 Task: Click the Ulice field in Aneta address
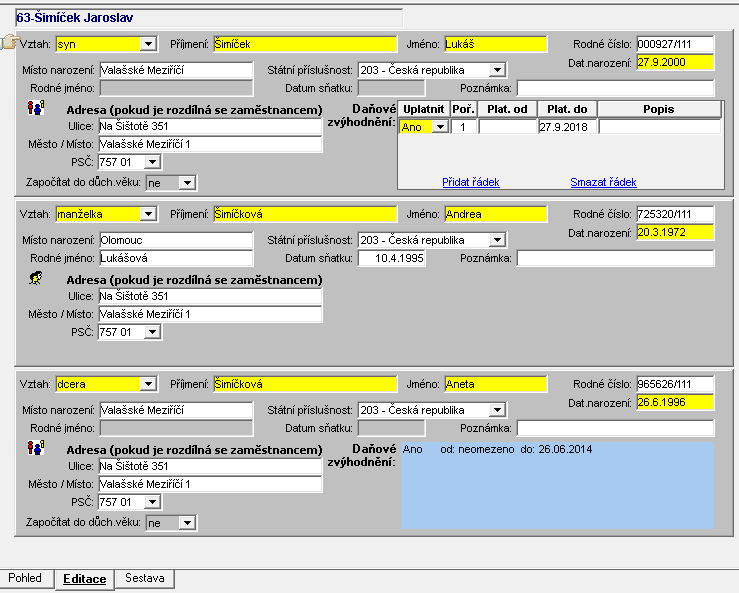tap(210, 467)
